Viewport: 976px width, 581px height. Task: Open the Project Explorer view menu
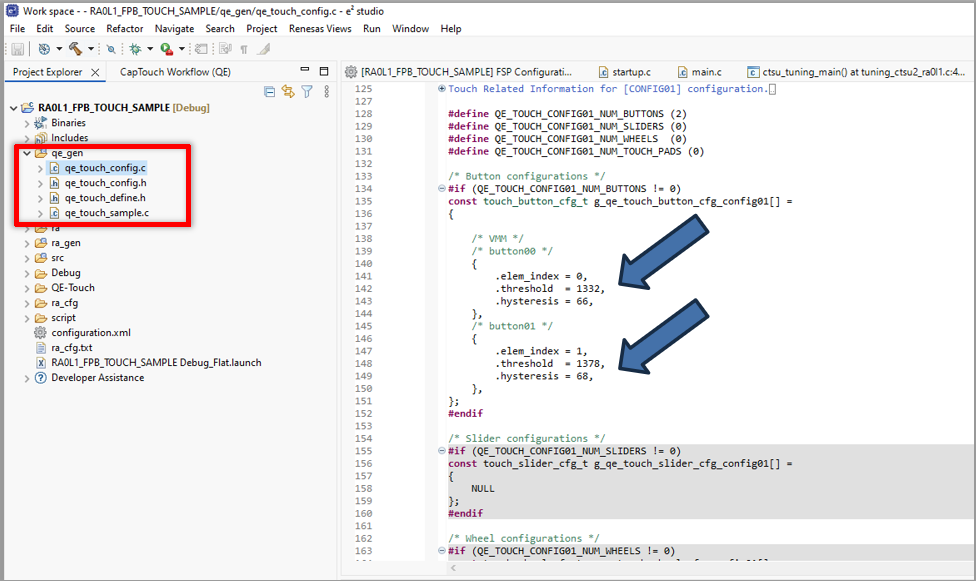click(326, 92)
